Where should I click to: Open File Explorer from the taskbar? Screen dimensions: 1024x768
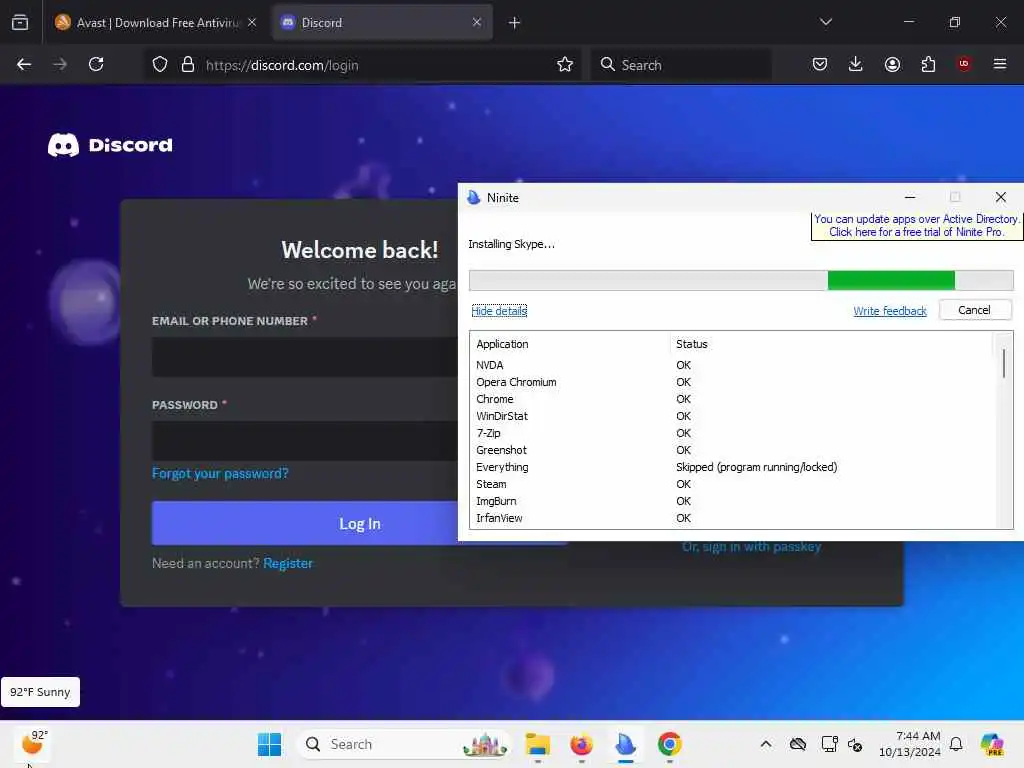tap(537, 744)
